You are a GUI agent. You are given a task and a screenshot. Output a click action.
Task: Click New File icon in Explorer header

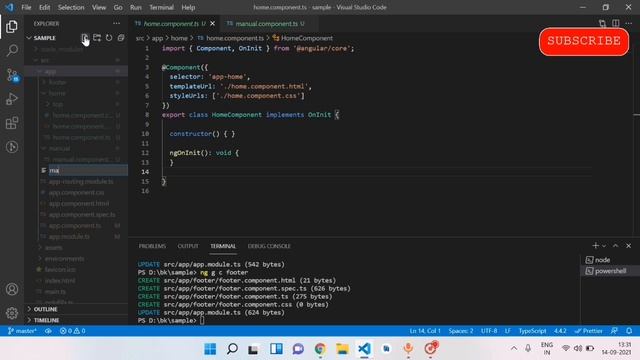84,38
